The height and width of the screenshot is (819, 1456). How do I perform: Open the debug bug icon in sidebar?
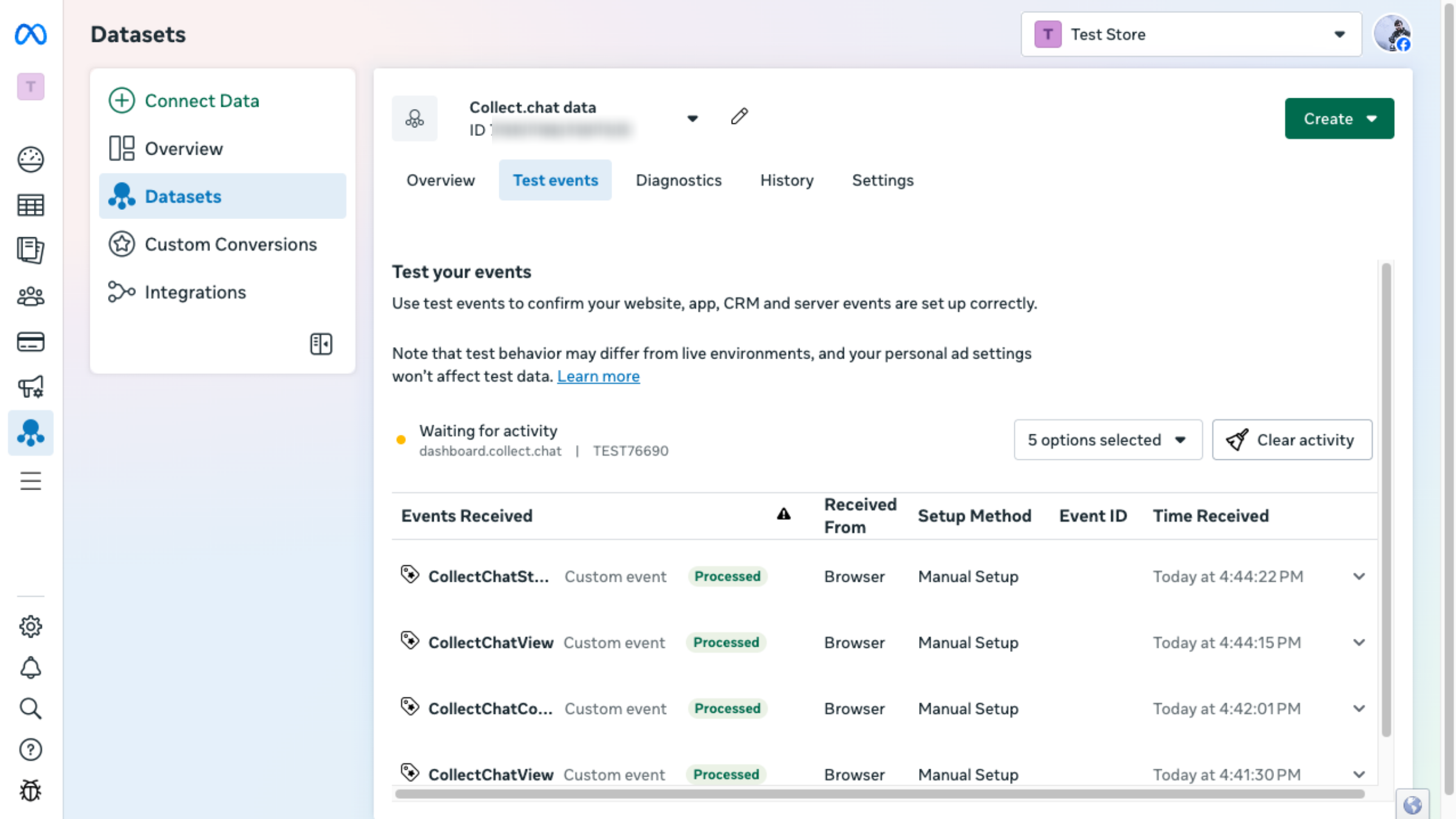click(x=30, y=790)
